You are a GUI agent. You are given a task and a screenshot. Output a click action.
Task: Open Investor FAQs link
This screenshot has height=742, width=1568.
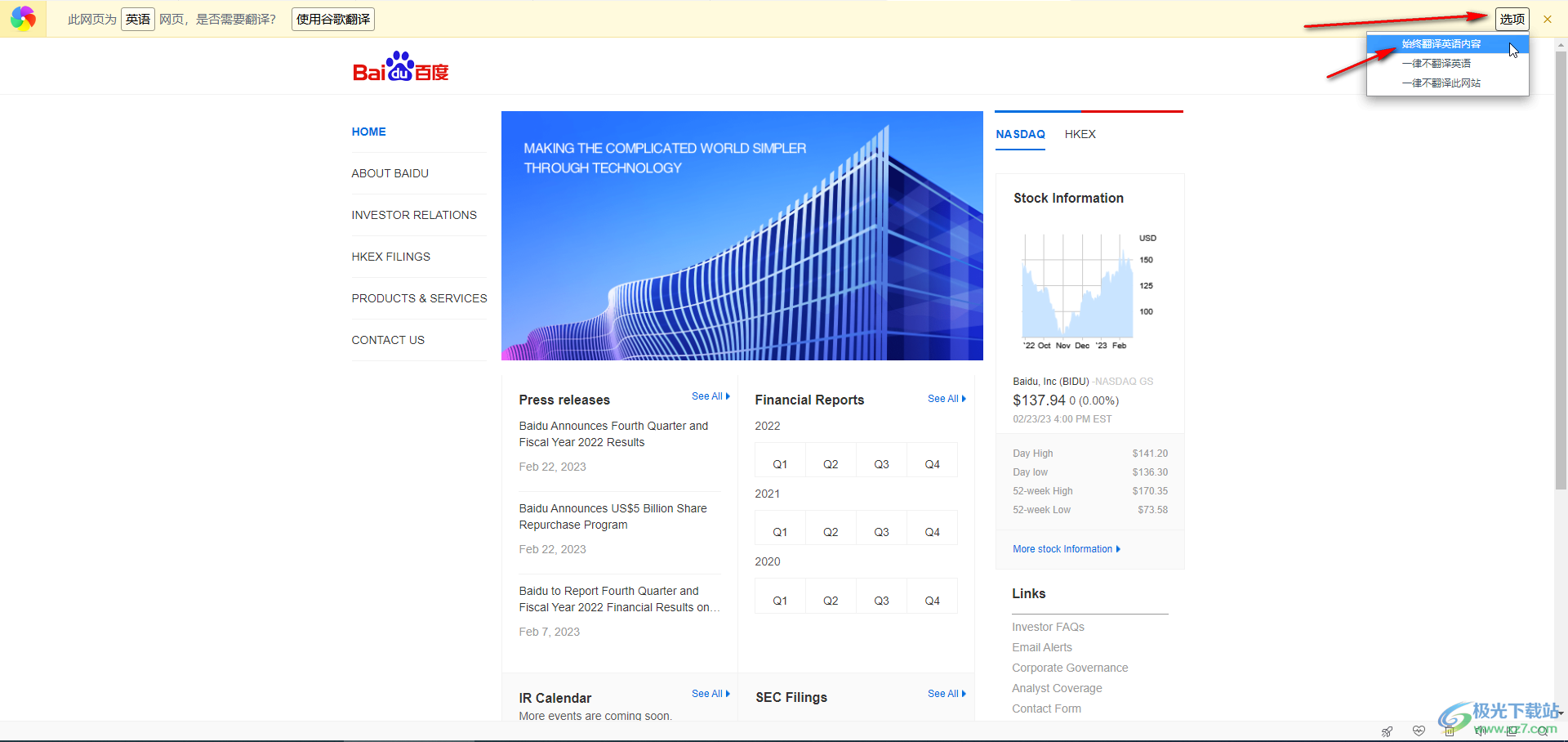(x=1048, y=627)
